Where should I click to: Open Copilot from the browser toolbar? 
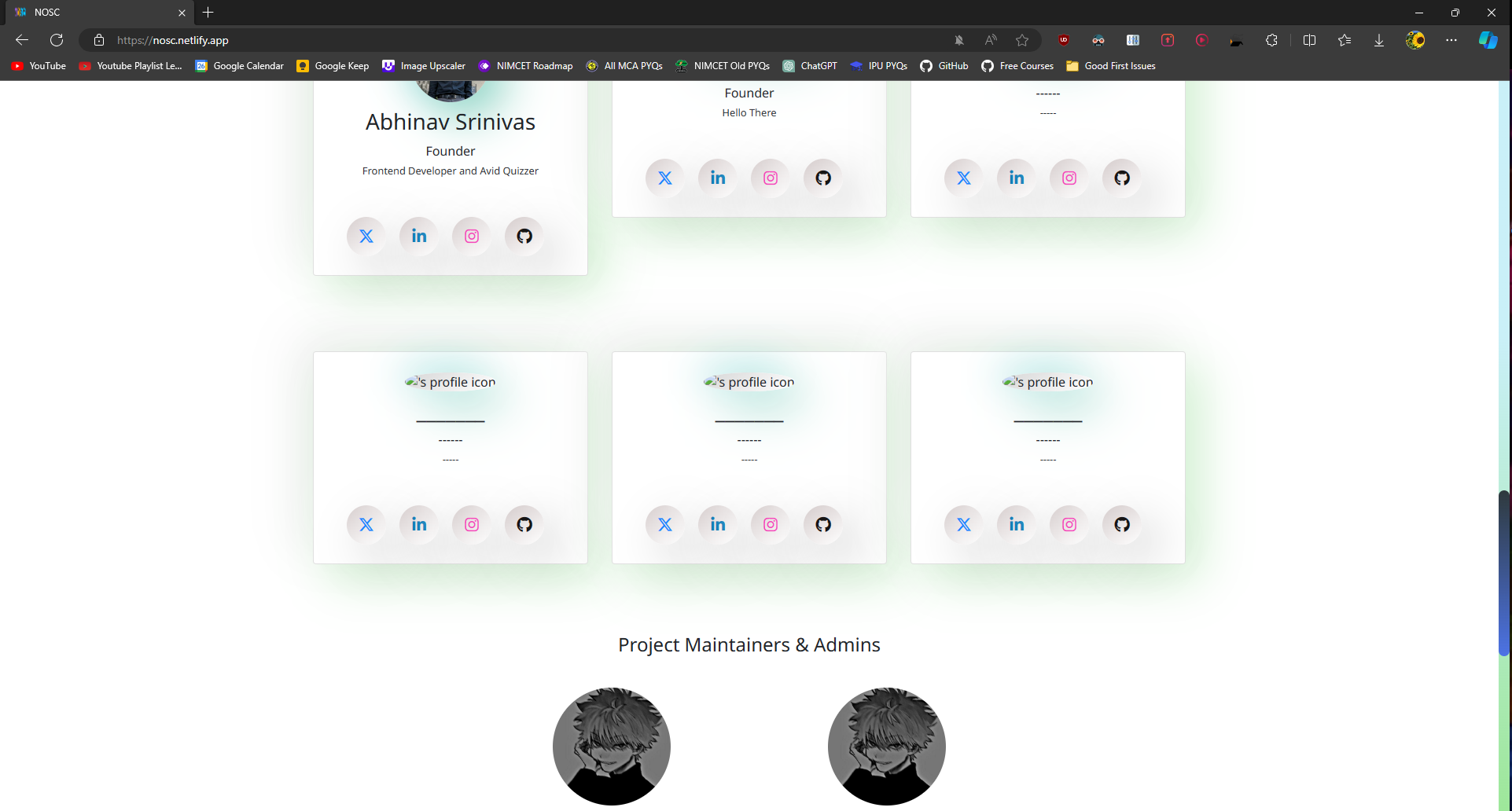point(1488,40)
